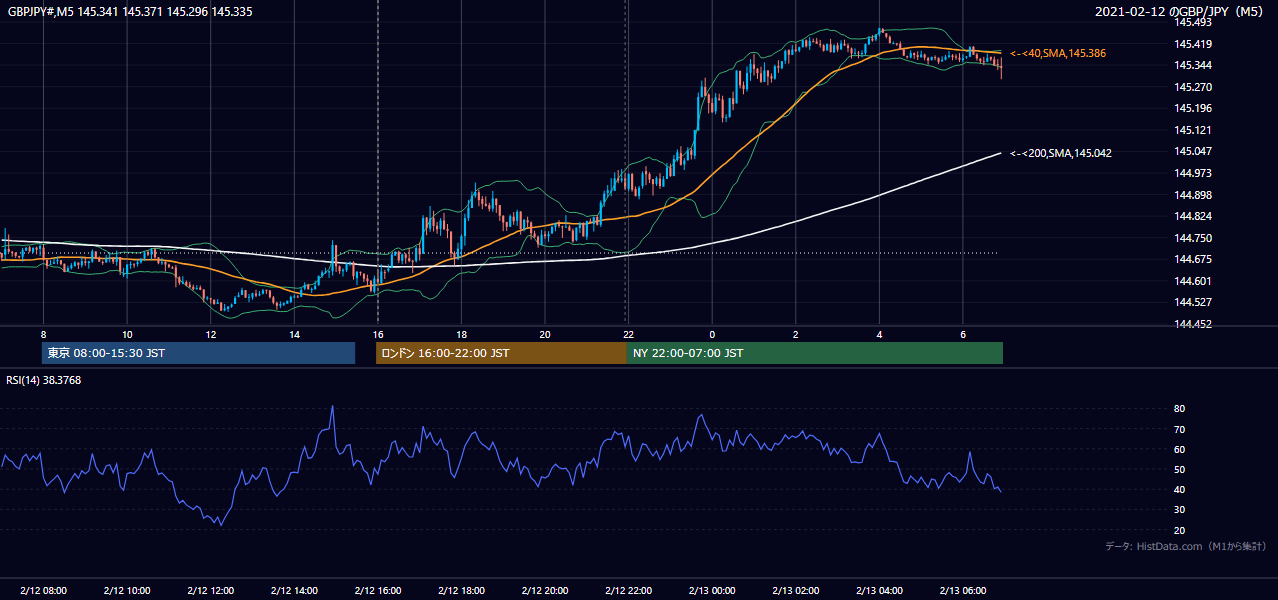Click the 2/12 16:00 date label
This screenshot has width=1278, height=600.
[377, 591]
